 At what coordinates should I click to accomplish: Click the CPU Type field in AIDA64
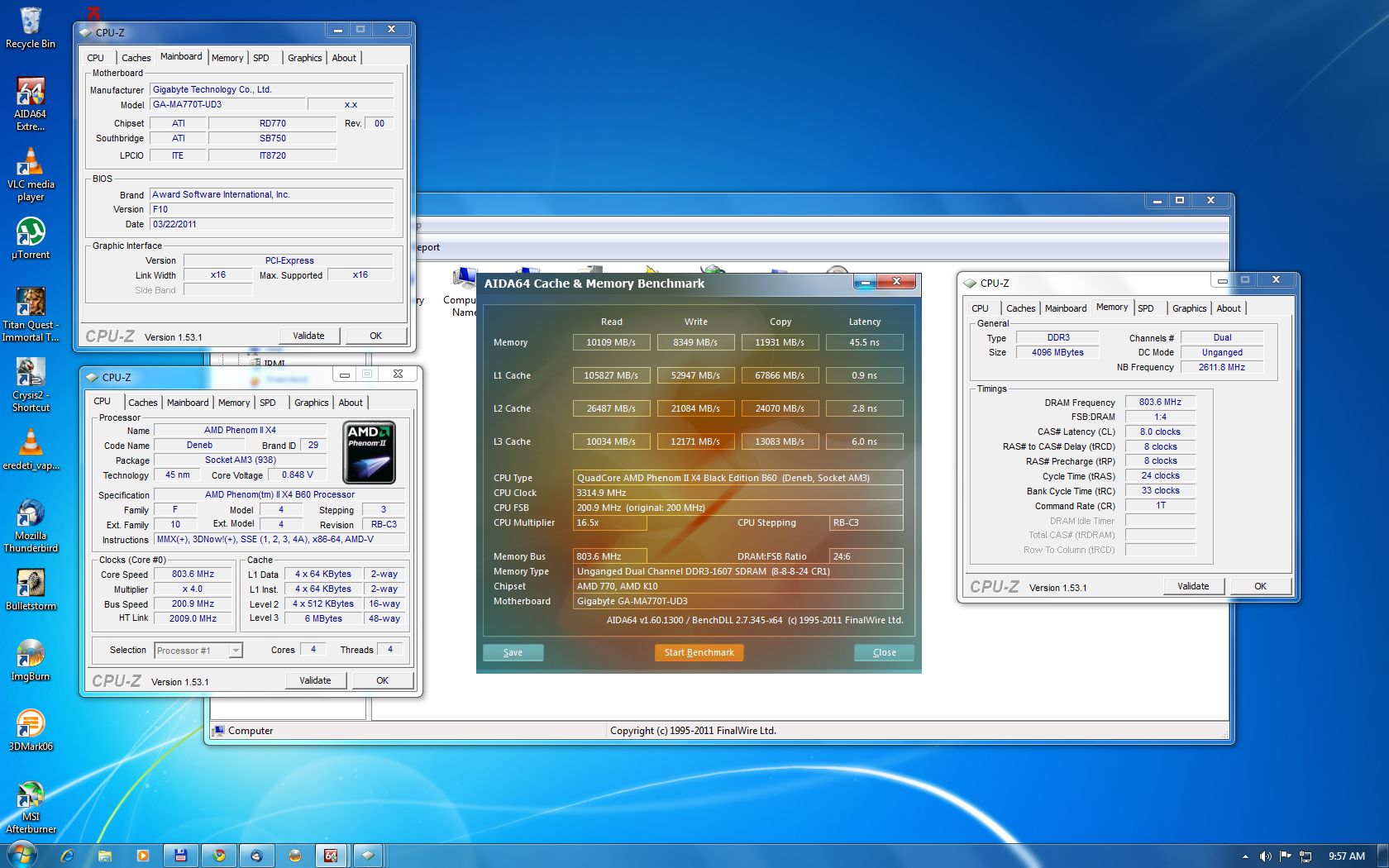click(738, 478)
